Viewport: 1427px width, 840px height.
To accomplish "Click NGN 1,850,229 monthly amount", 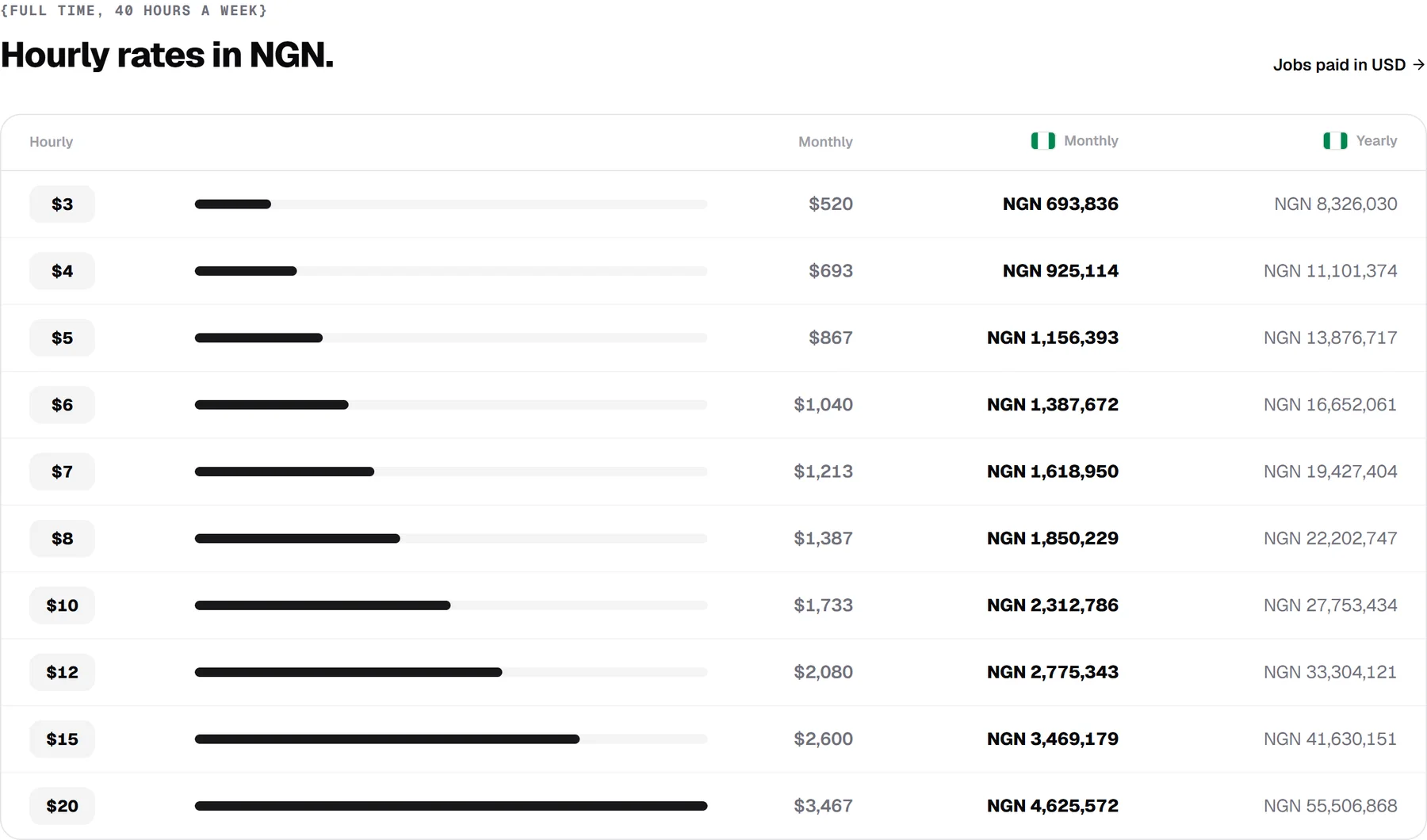I will click(x=1053, y=538).
